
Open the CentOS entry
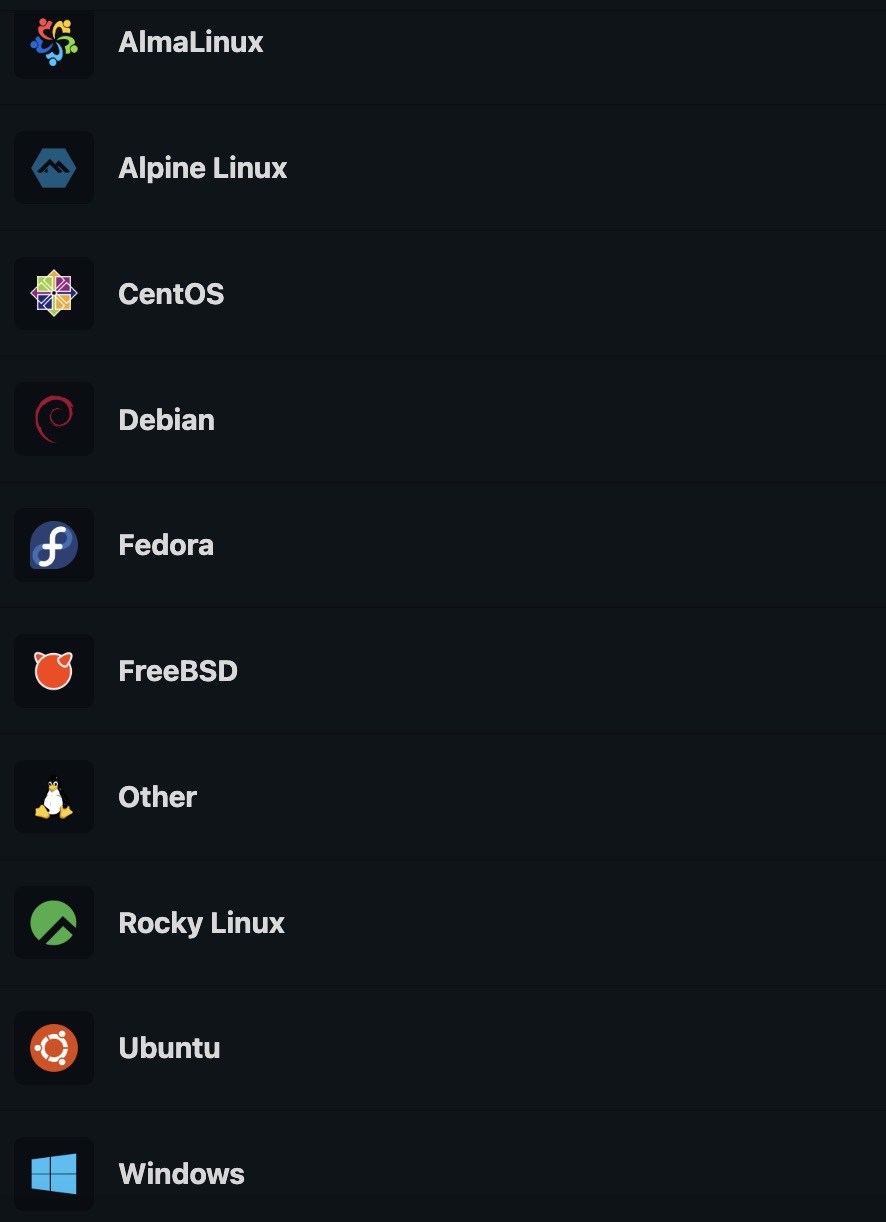171,294
